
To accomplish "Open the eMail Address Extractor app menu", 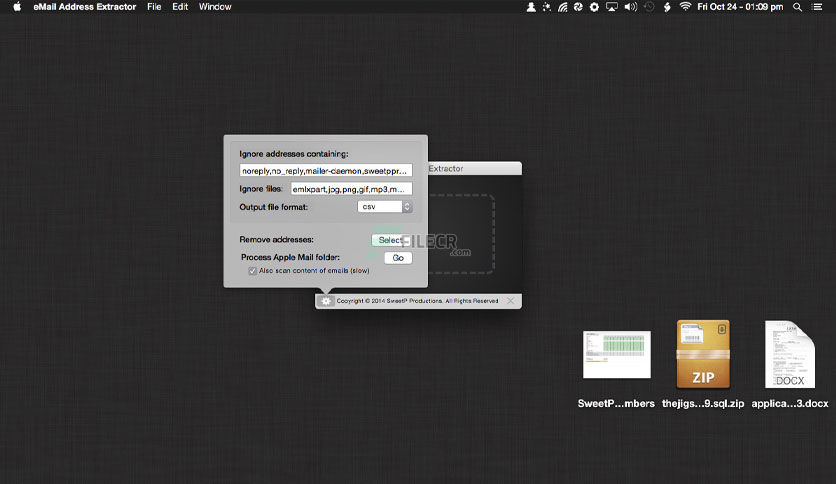I will (x=84, y=7).
